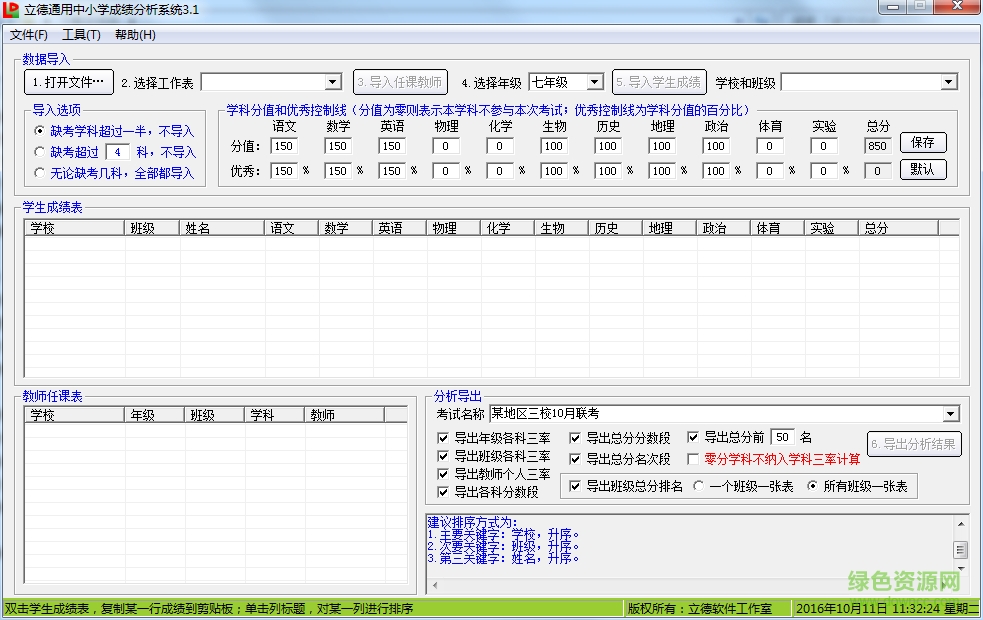Click the 导入学生成绩 button
Image resolution: width=983 pixels, height=620 pixels.
tap(659, 81)
